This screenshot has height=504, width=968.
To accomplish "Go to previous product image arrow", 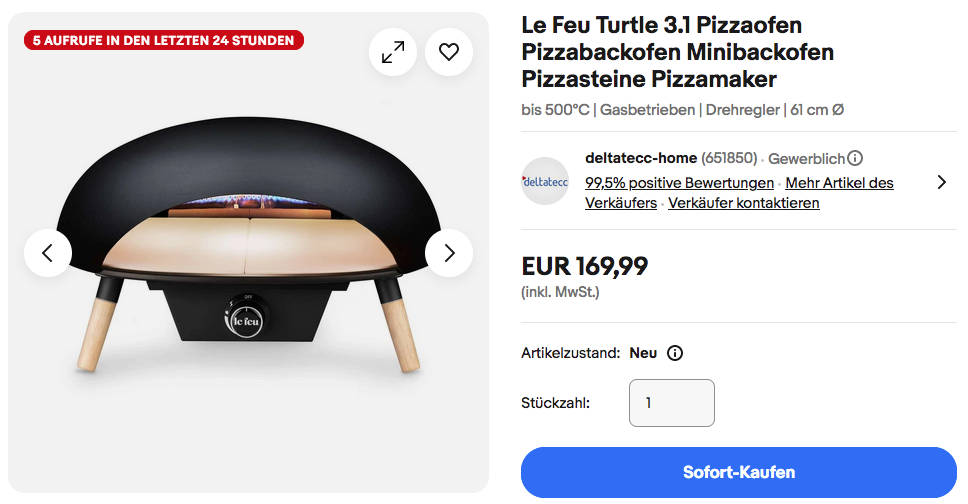I will (48, 253).
